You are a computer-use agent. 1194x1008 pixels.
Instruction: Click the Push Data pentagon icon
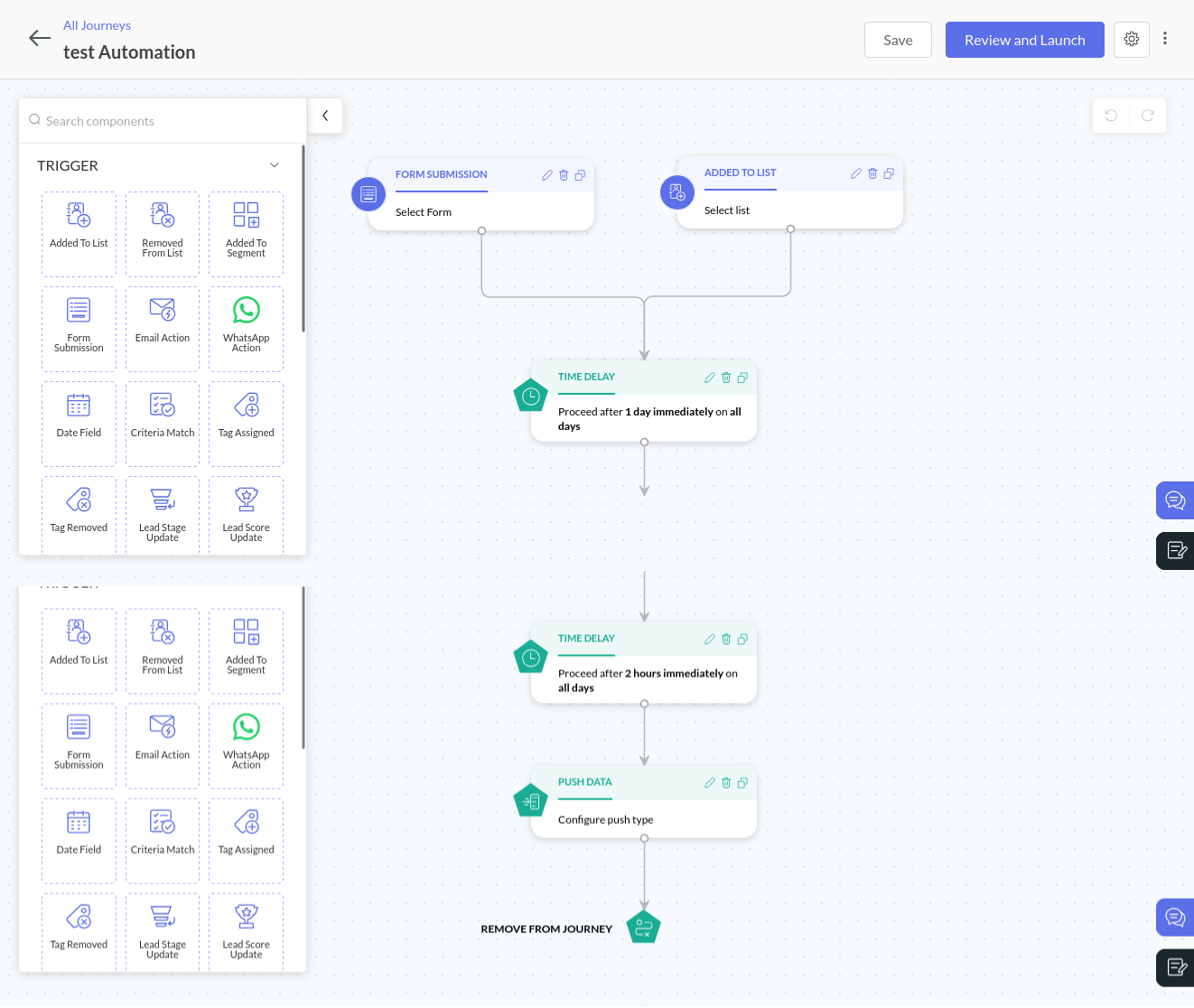click(x=531, y=801)
